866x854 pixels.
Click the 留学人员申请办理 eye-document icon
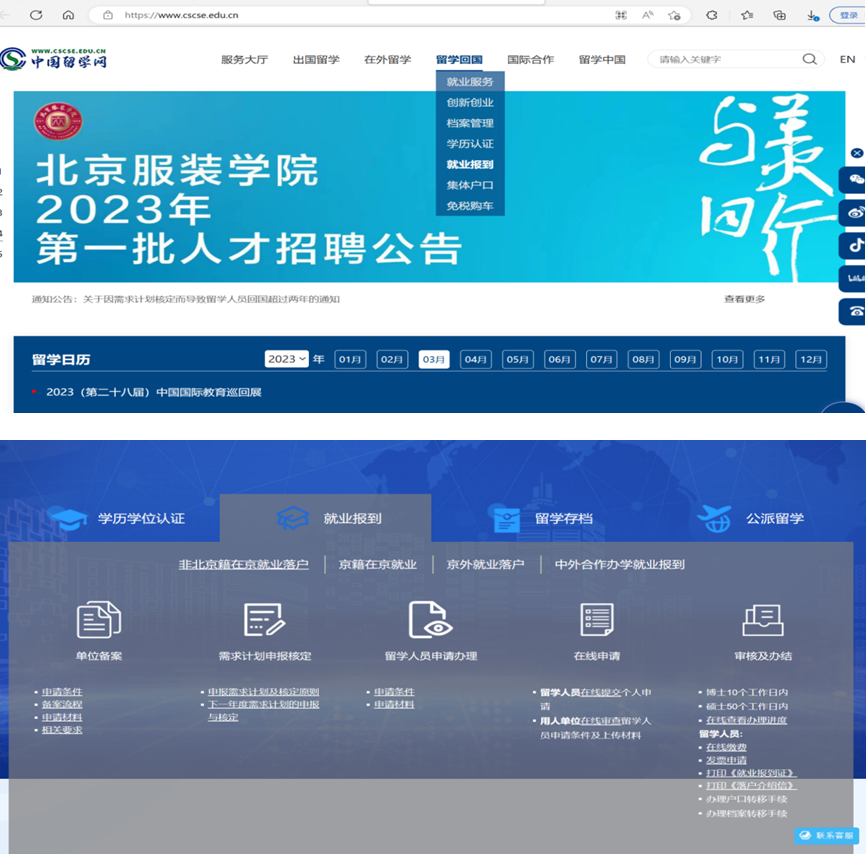pyautogui.click(x=430, y=620)
